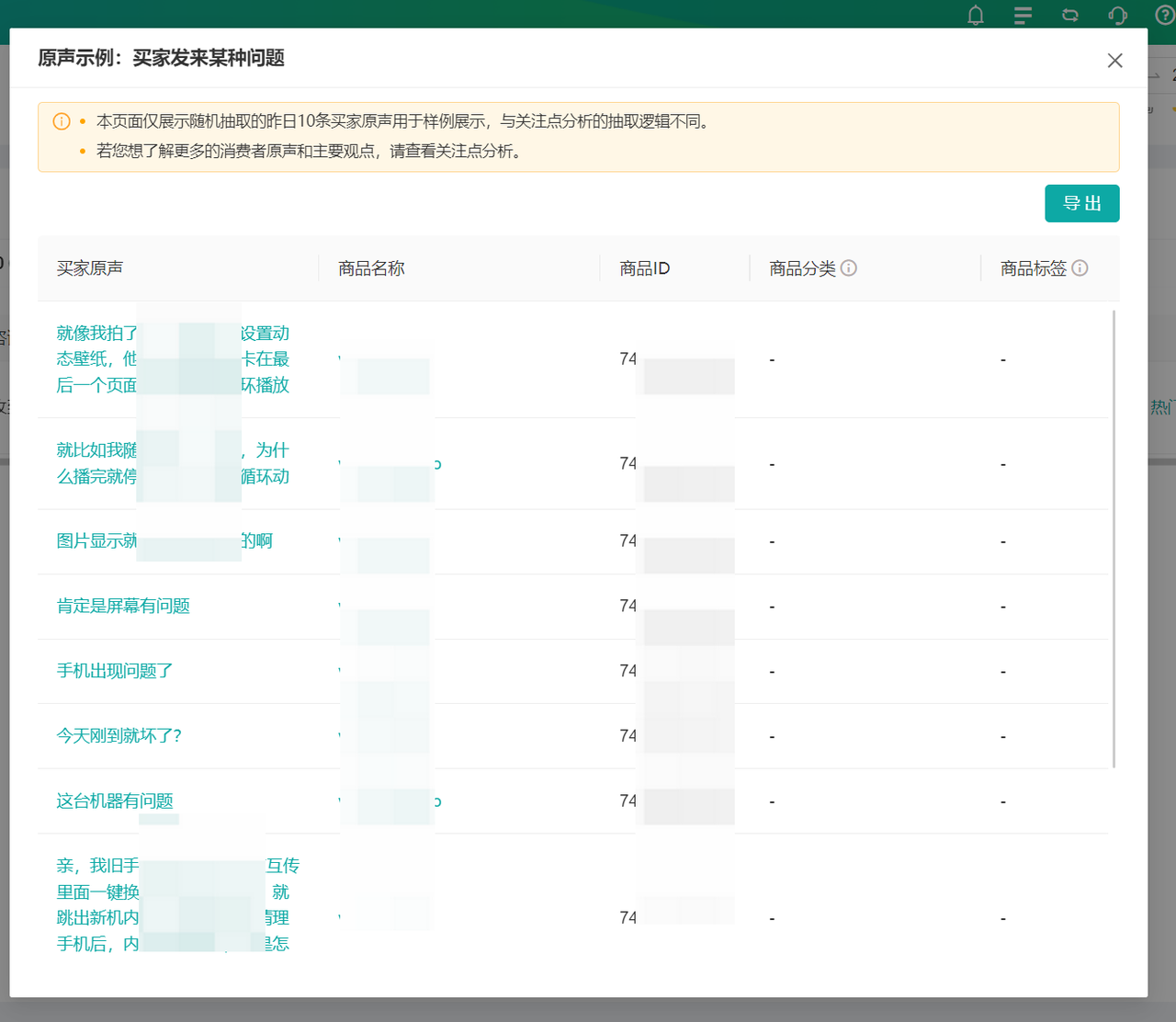Open buyer voice 这台机器有问题
Image resolution: width=1176 pixels, height=1022 pixels.
[x=115, y=801]
